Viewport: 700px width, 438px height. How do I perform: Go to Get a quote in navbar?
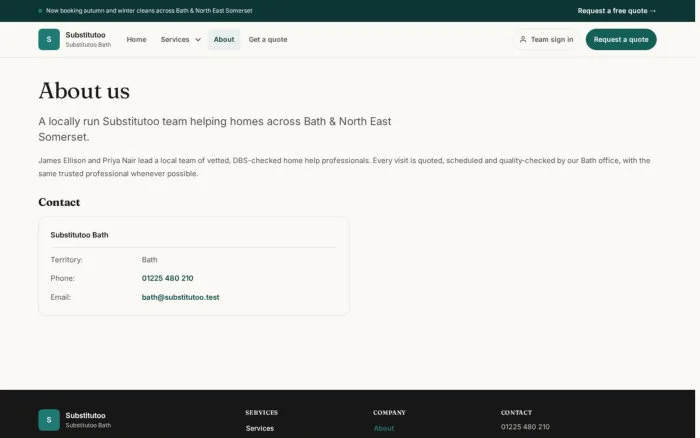[x=268, y=39]
